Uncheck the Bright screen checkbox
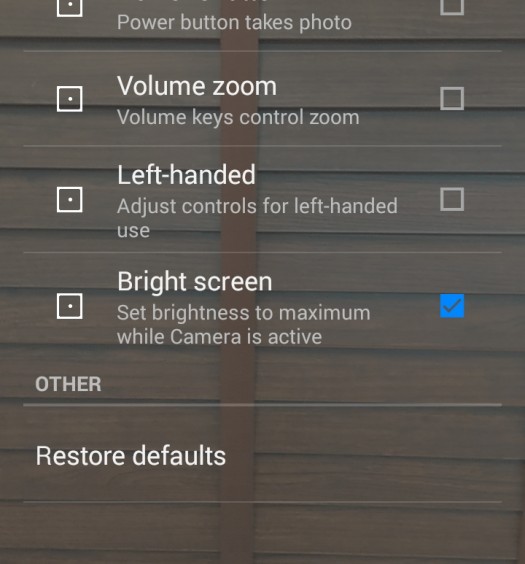Image resolution: width=525 pixels, height=564 pixels. (x=452, y=306)
